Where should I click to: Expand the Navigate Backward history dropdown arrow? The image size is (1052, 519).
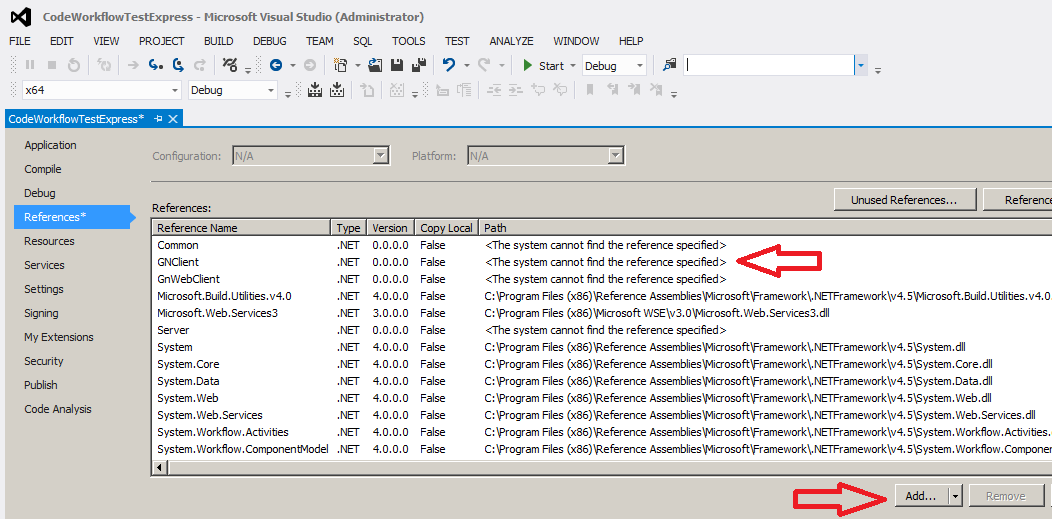[293, 66]
